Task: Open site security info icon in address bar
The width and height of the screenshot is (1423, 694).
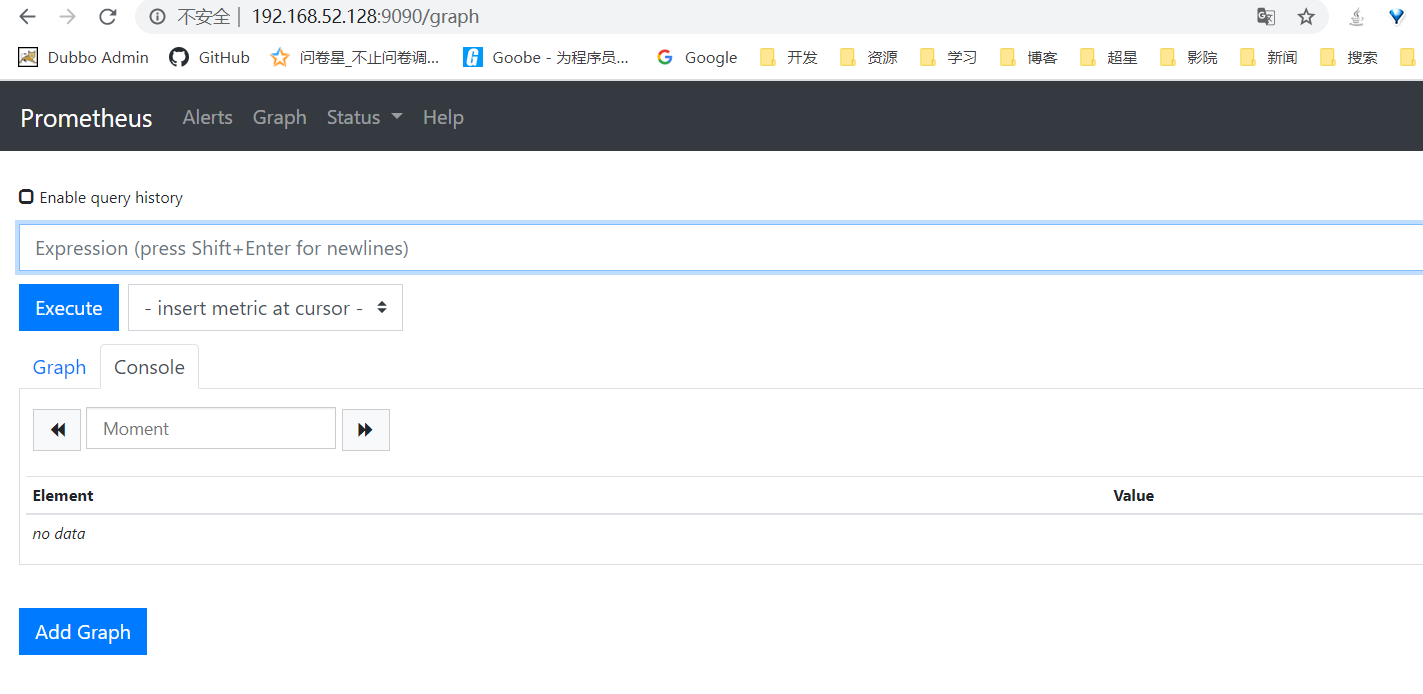Action: pos(156,17)
